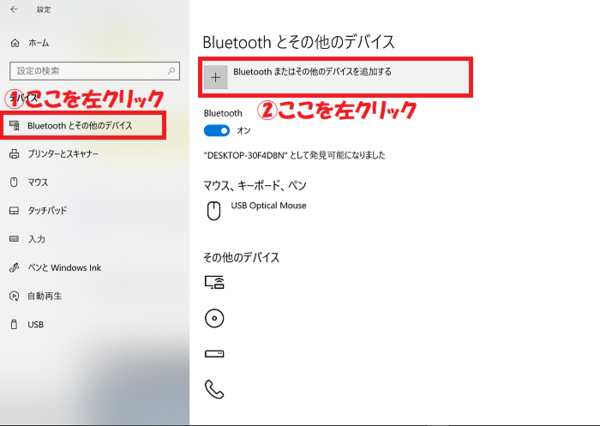Open ペンと Windows Ink settings
The height and width of the screenshot is (426, 600).
[x=64, y=268]
